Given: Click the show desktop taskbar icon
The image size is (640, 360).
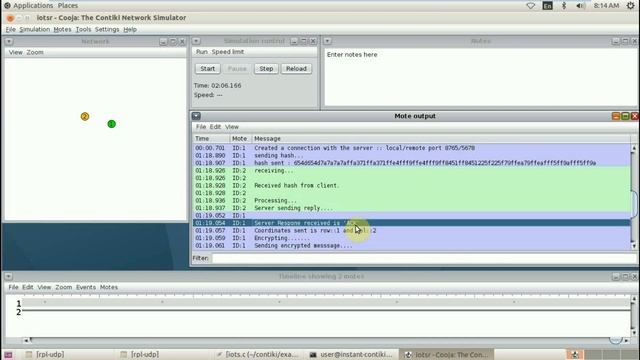Looking at the screenshot, I should tap(8, 354).
